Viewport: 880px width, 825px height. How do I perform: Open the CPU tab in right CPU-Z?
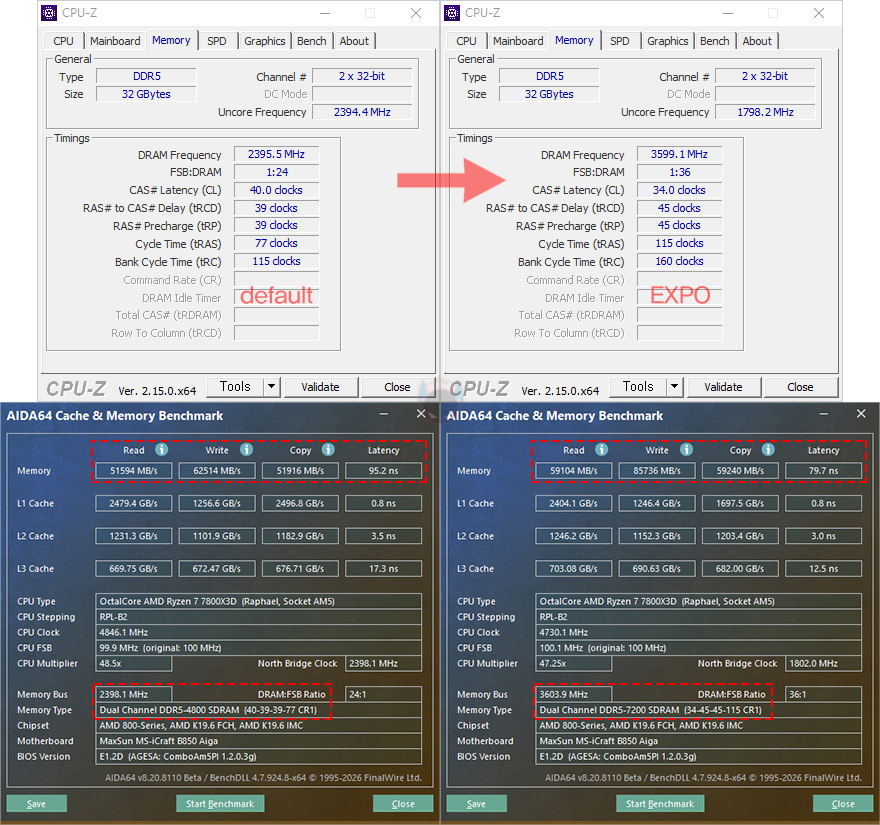tap(466, 41)
